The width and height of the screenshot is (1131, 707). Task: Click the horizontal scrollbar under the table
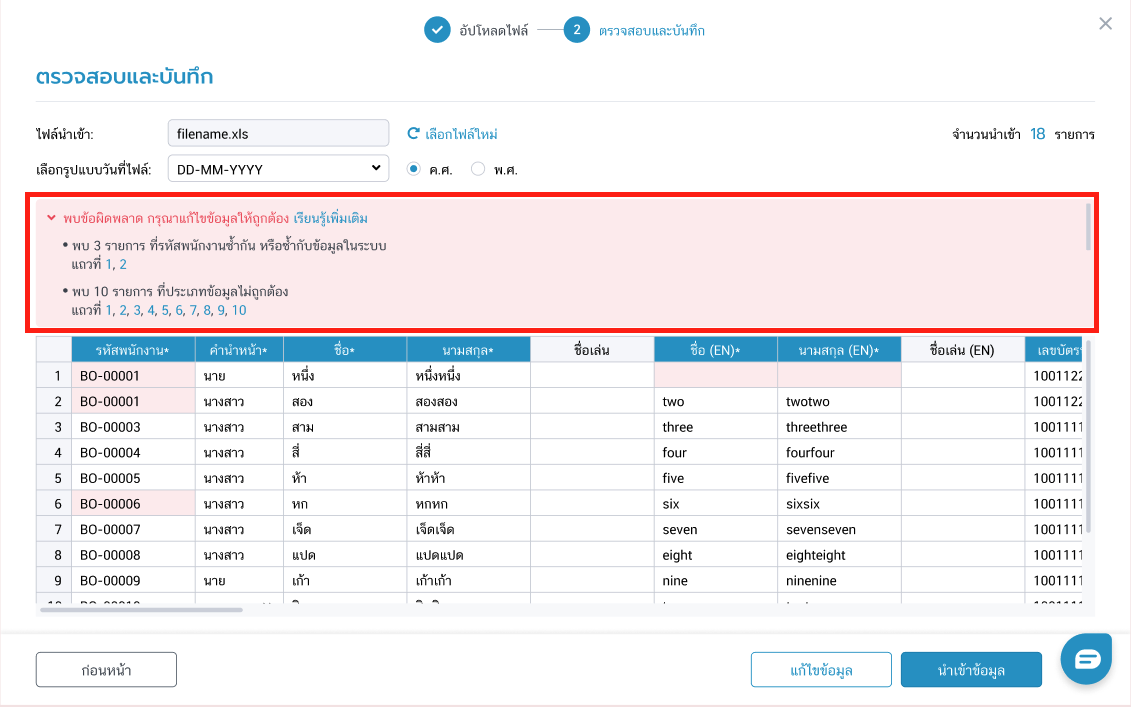click(x=142, y=609)
